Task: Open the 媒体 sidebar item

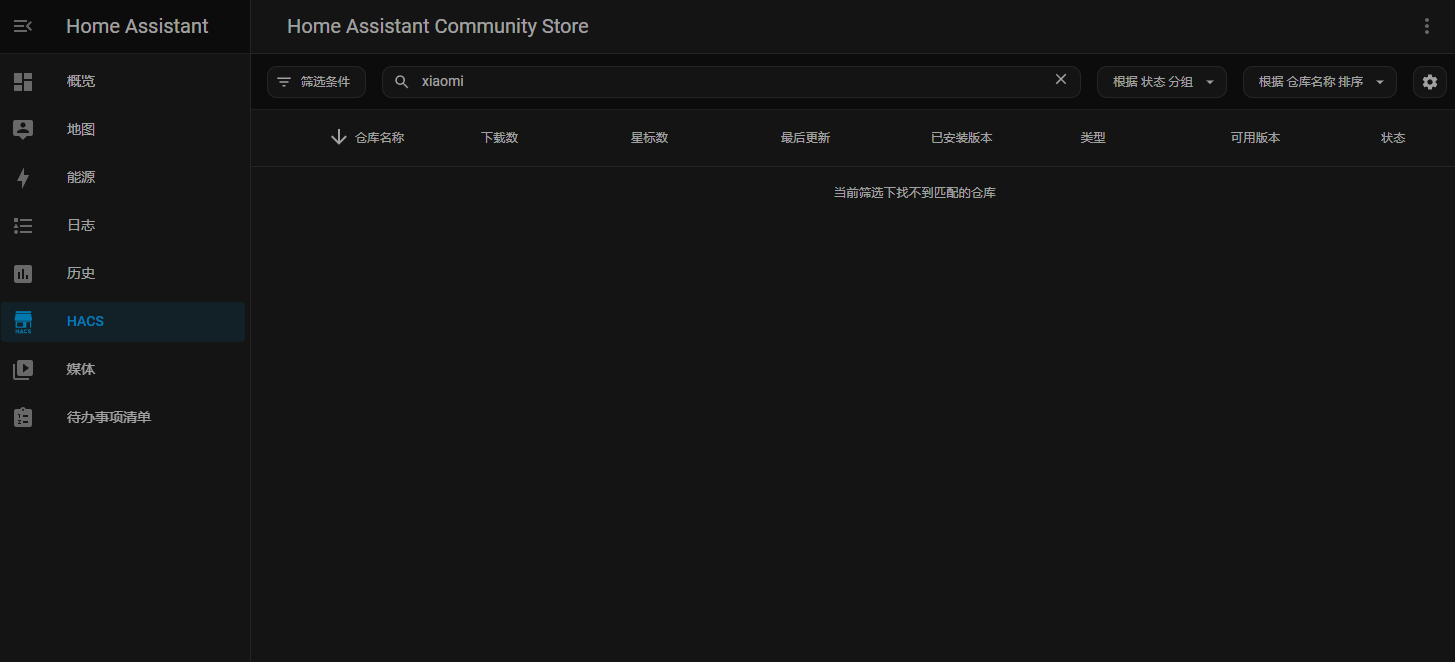Action: [x=123, y=370]
